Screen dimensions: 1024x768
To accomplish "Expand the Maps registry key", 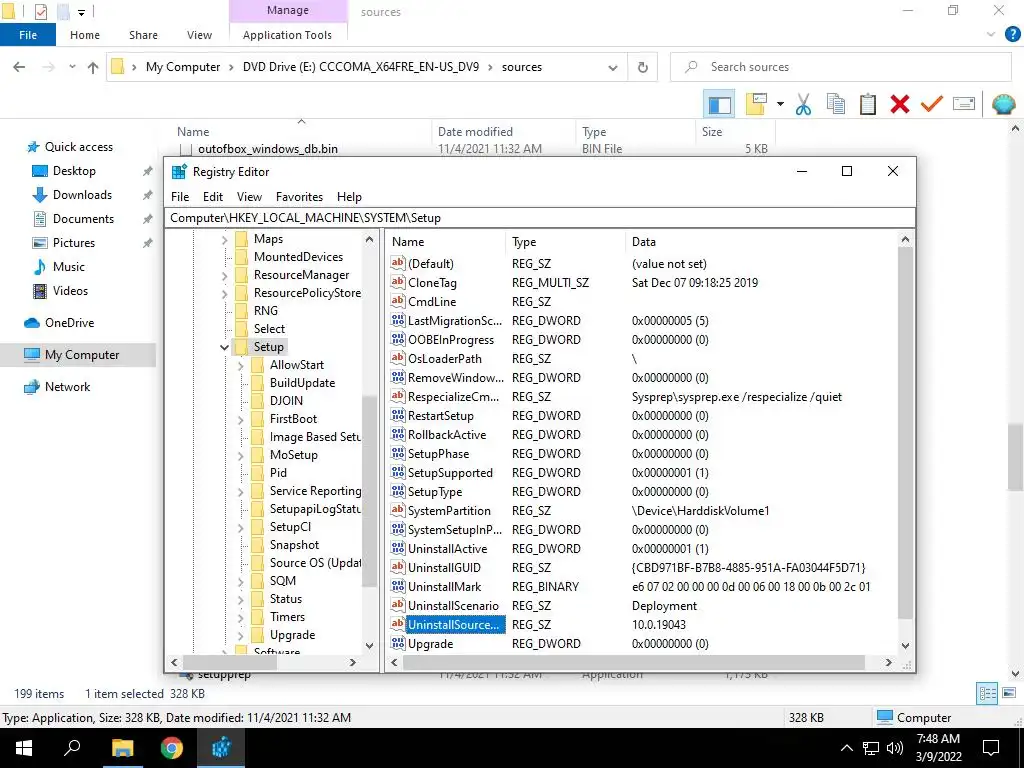I will (224, 240).
